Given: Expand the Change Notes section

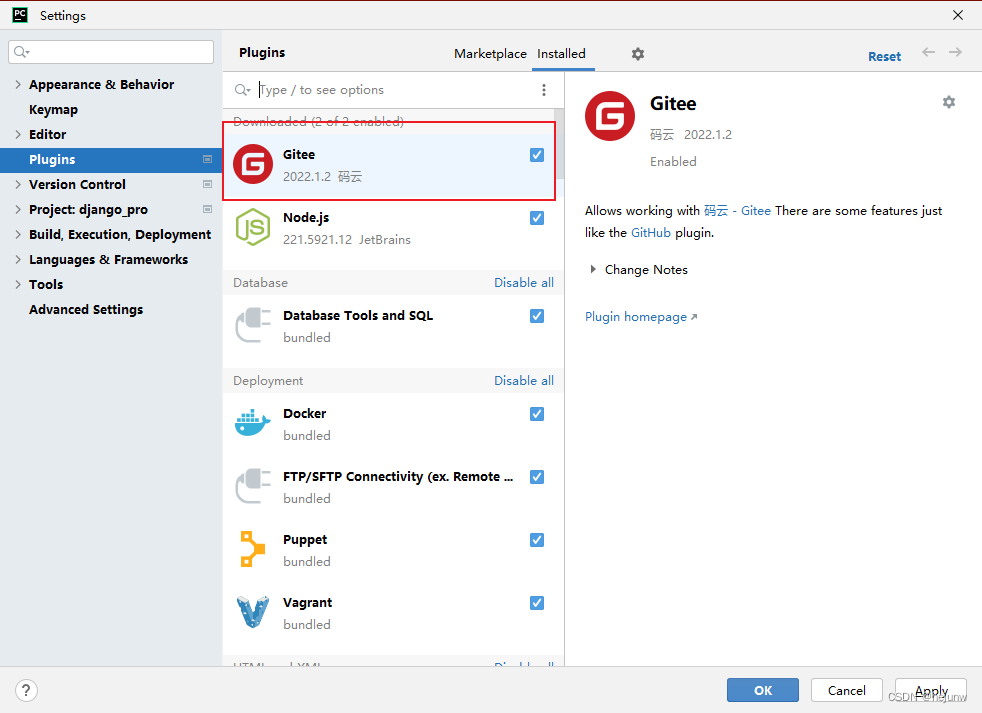Looking at the screenshot, I should [x=592, y=269].
